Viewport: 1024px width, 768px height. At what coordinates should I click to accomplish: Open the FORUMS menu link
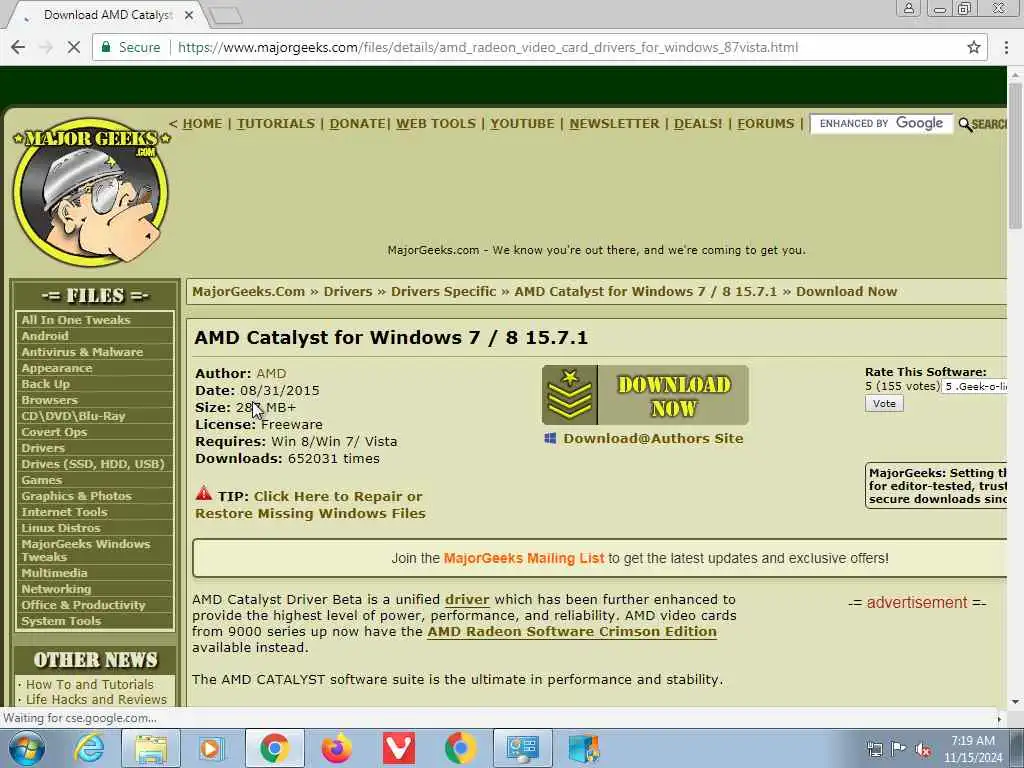click(765, 123)
